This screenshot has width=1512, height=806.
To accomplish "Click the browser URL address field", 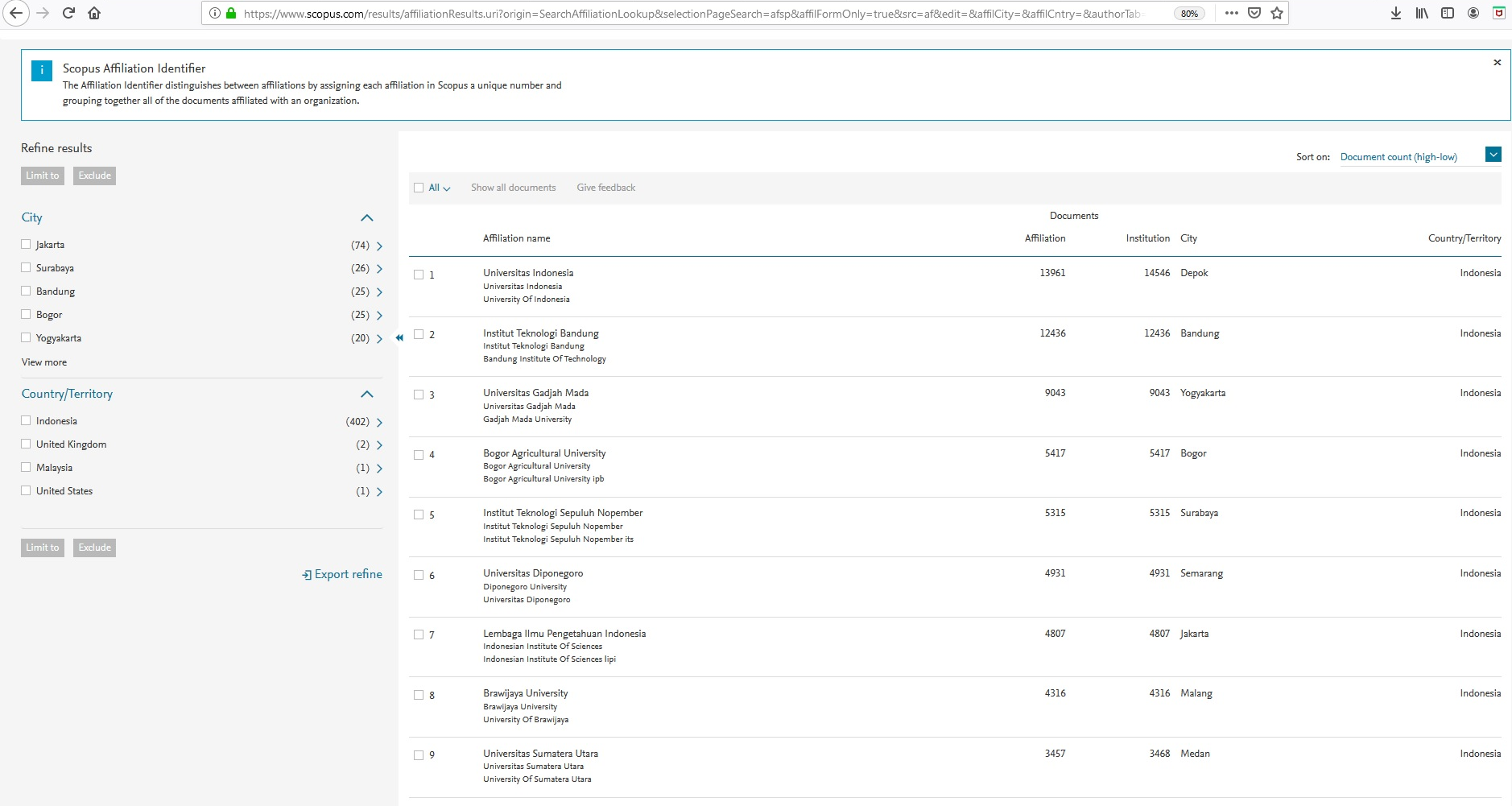I will click(x=692, y=14).
